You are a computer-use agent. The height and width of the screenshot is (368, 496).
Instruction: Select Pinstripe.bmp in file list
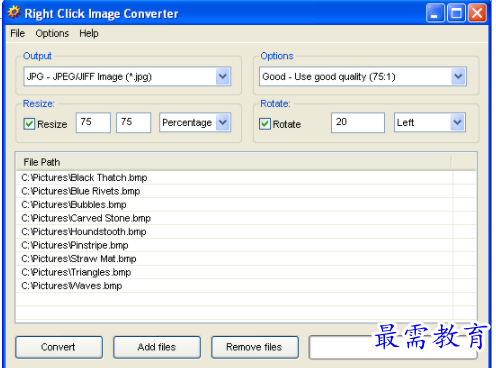click(235, 245)
